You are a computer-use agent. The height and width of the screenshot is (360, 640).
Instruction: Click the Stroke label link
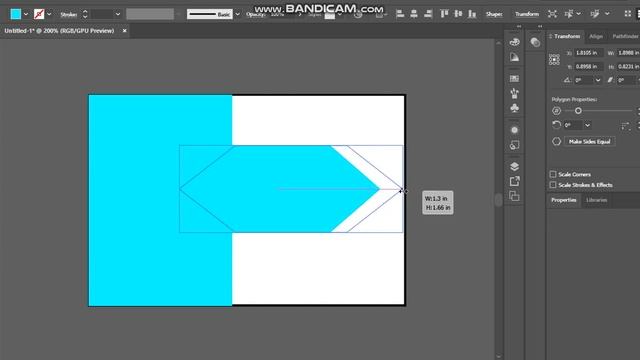coord(68,14)
